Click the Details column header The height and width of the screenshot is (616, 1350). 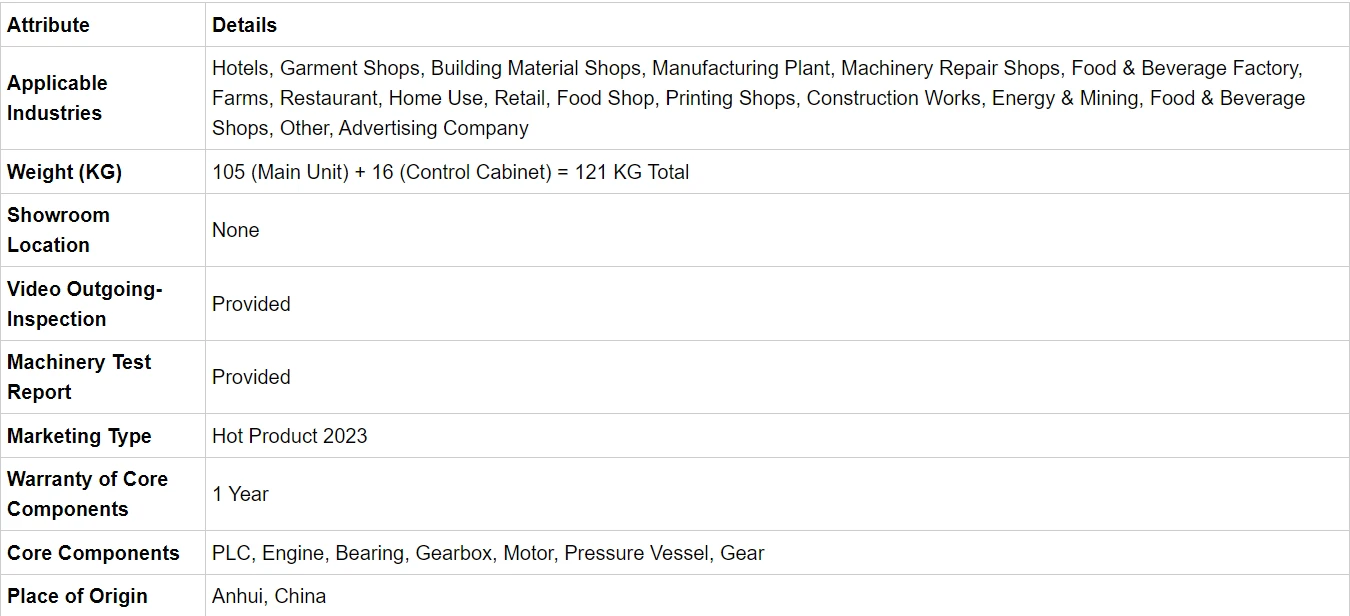pyautogui.click(x=244, y=25)
